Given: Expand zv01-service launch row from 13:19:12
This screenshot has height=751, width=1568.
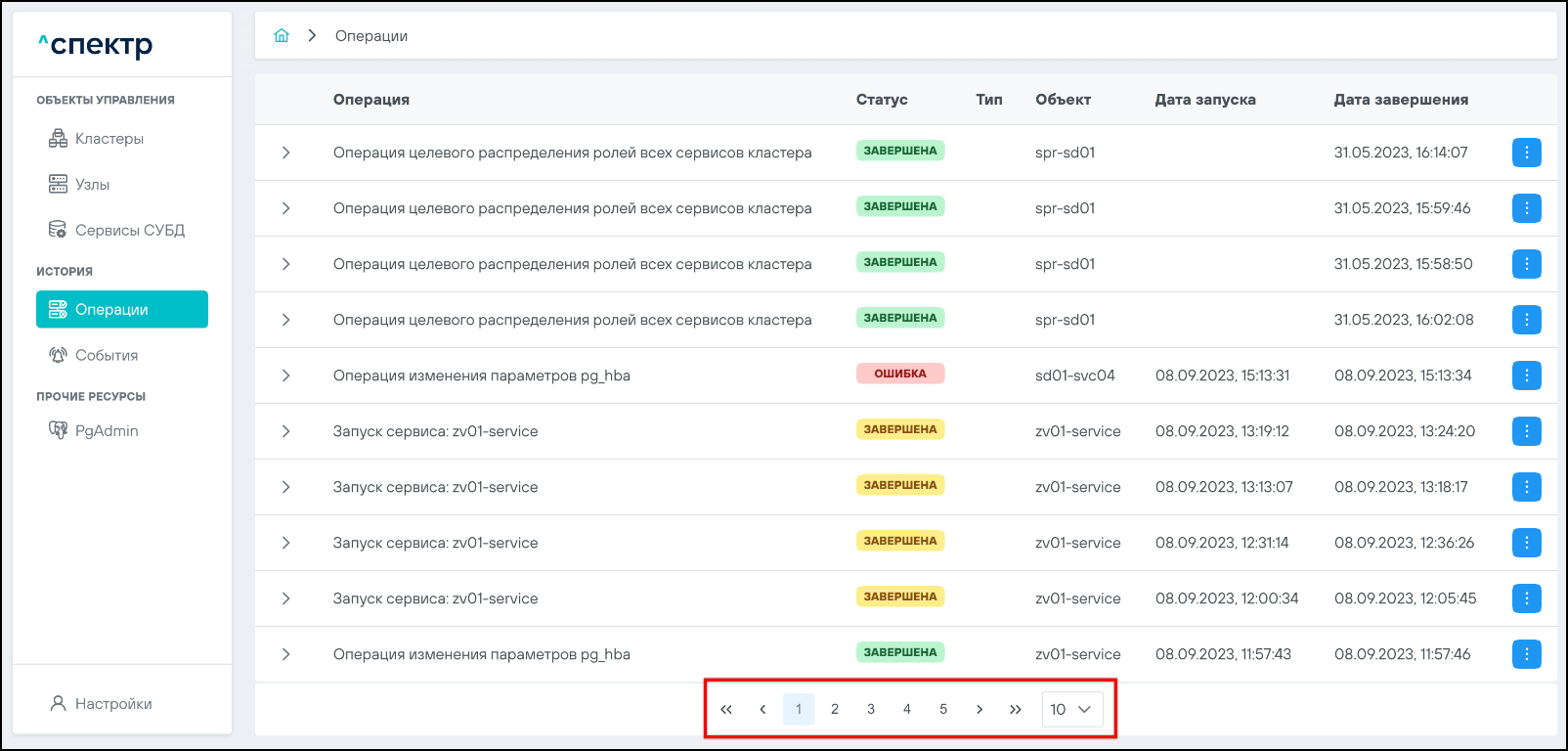Looking at the screenshot, I should 285,431.
